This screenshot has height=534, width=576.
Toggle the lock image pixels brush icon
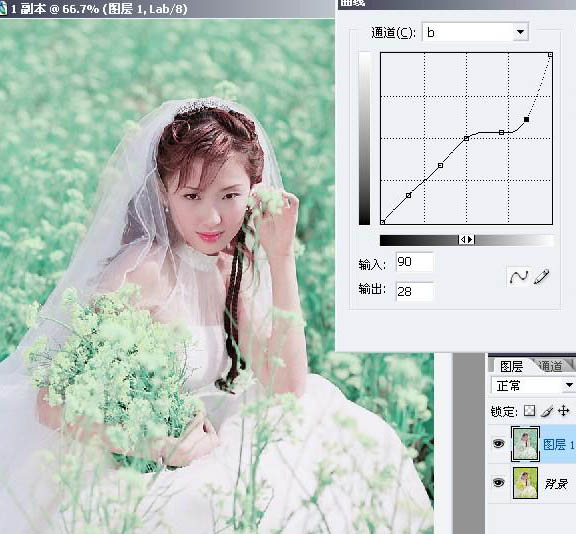coord(547,411)
